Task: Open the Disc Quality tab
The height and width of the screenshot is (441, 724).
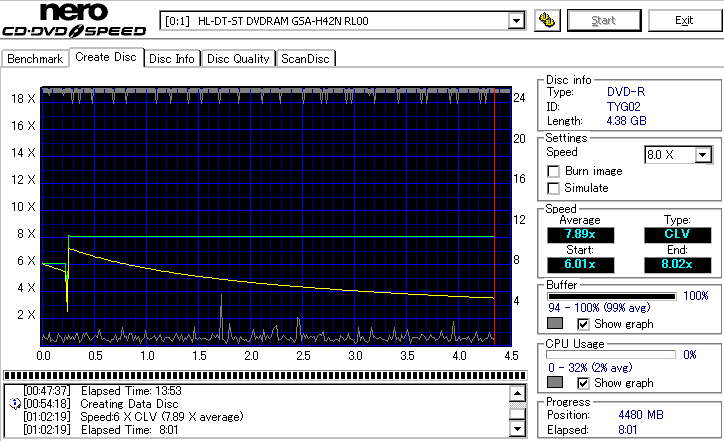Action: [238, 59]
